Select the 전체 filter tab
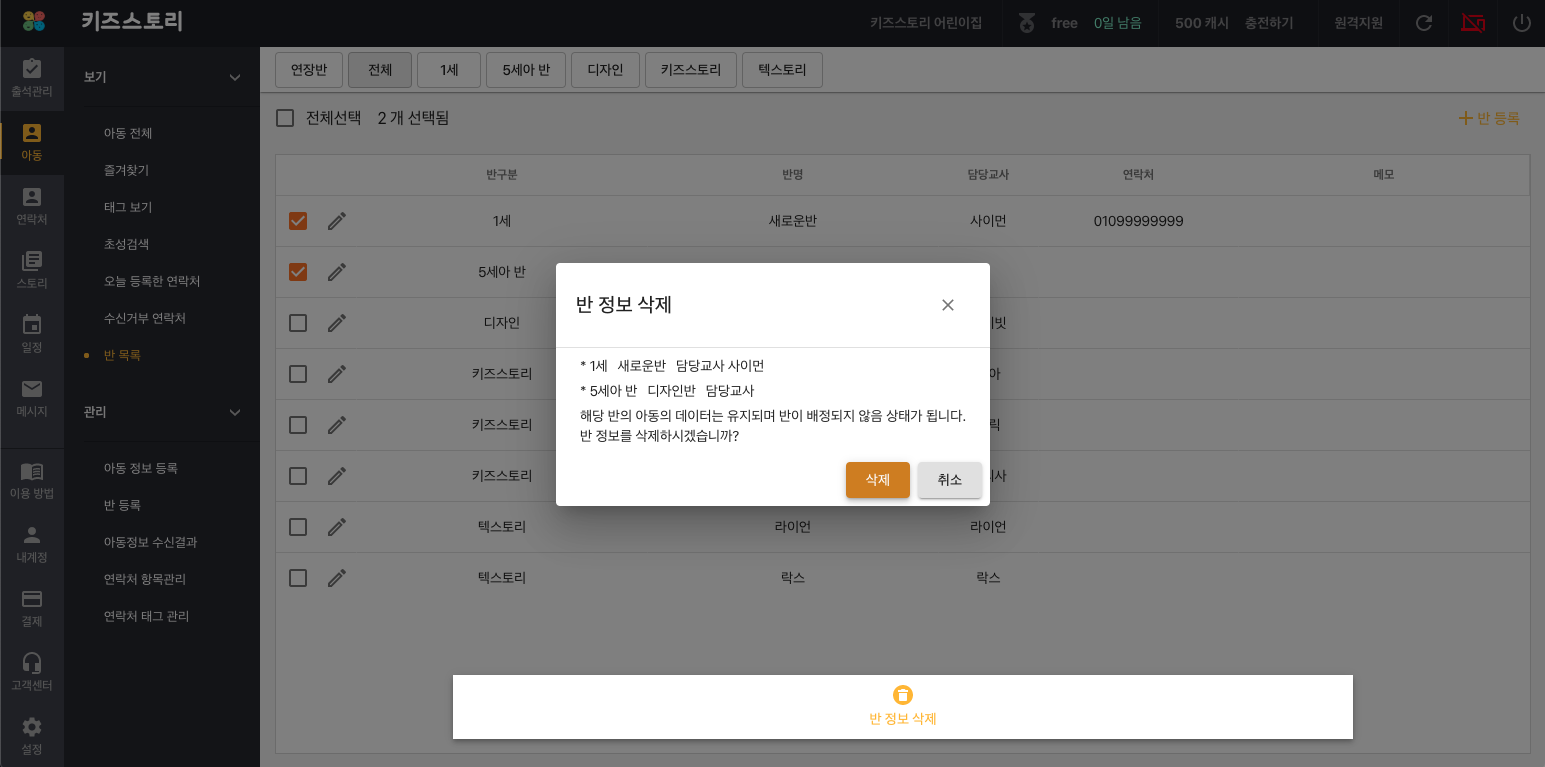This screenshot has width=1545, height=767. click(380, 70)
